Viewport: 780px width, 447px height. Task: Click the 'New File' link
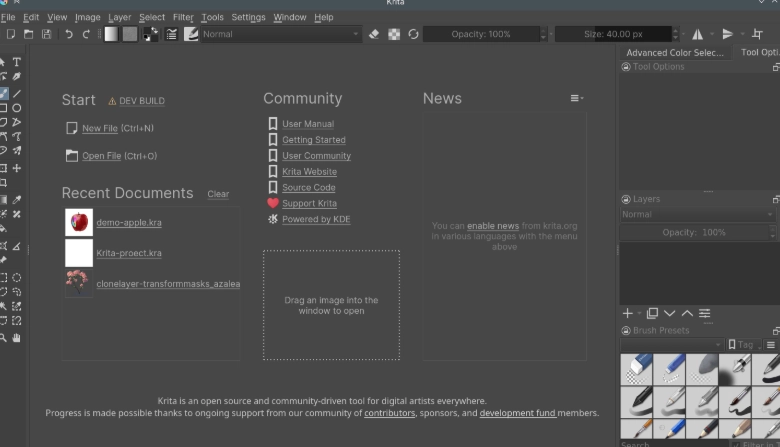point(99,129)
